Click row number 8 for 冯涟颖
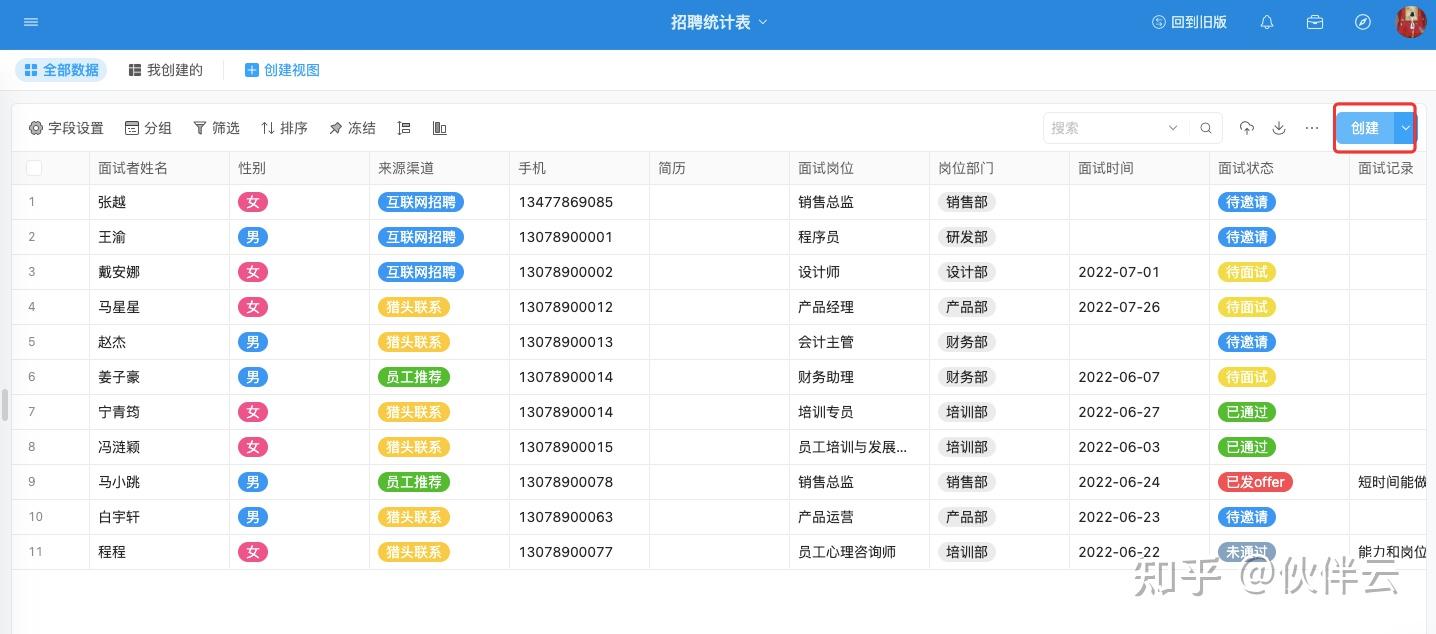Image resolution: width=1436 pixels, height=634 pixels. coord(32,447)
